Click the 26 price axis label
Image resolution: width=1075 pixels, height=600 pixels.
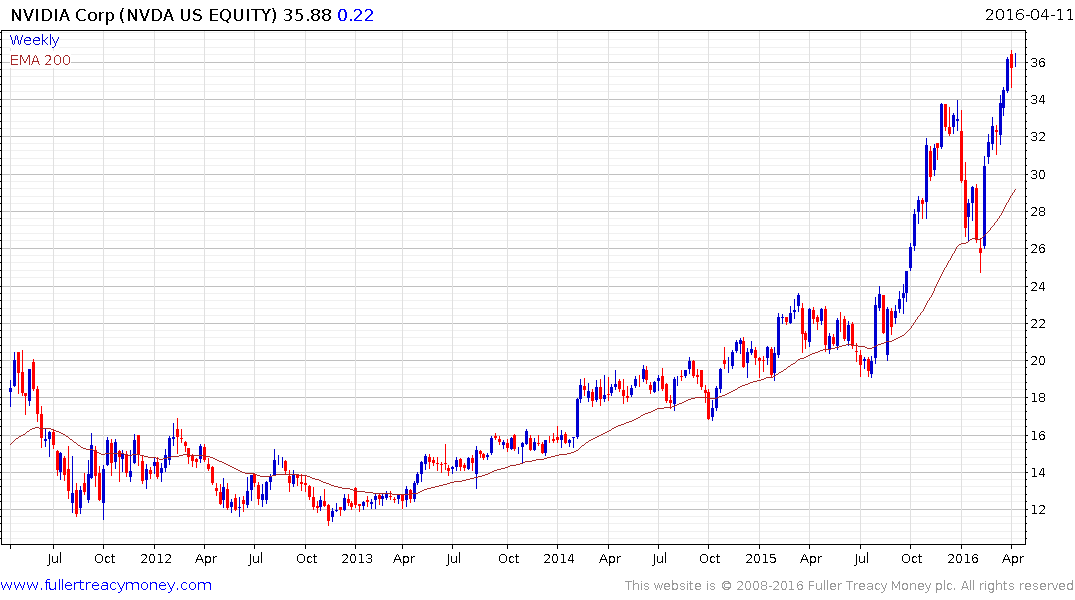coord(1038,248)
